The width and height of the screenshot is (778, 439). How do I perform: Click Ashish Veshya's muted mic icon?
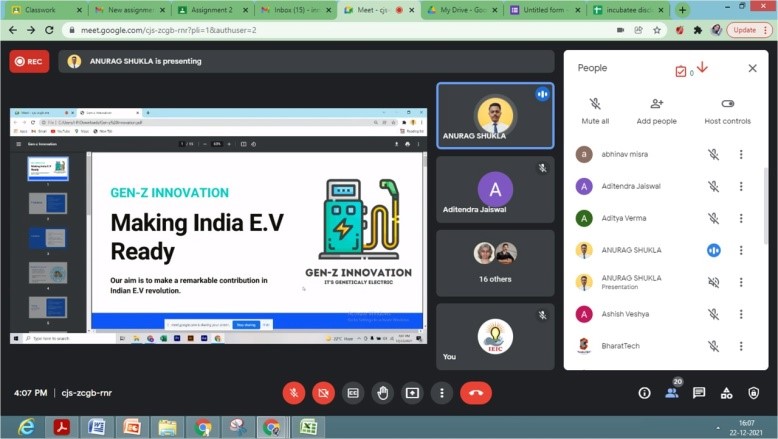(713, 314)
